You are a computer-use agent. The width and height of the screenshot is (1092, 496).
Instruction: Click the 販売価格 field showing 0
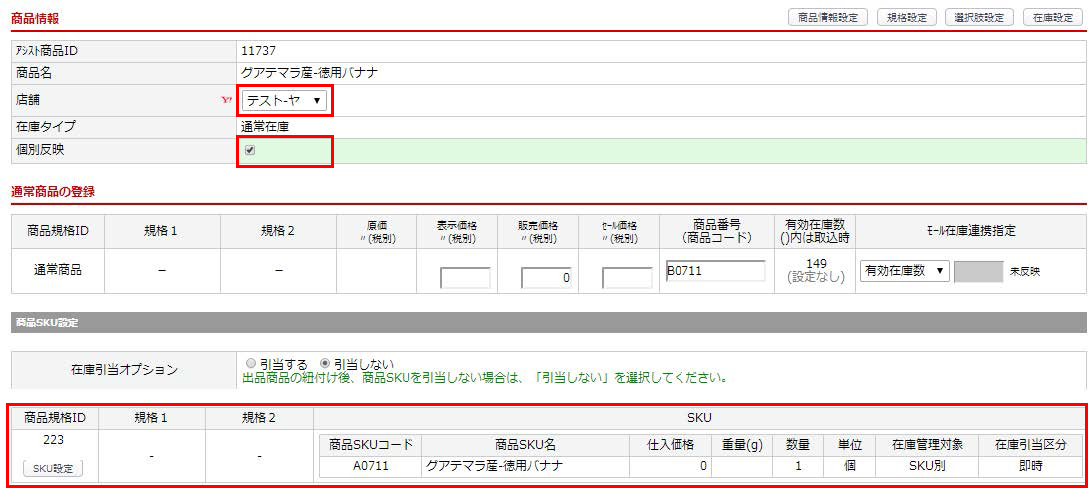pos(547,278)
